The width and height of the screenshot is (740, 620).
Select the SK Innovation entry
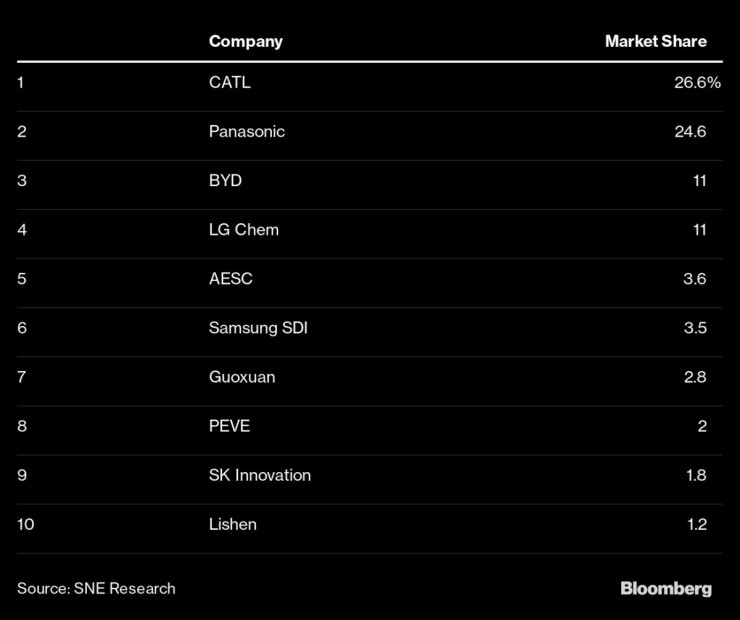[x=259, y=475]
